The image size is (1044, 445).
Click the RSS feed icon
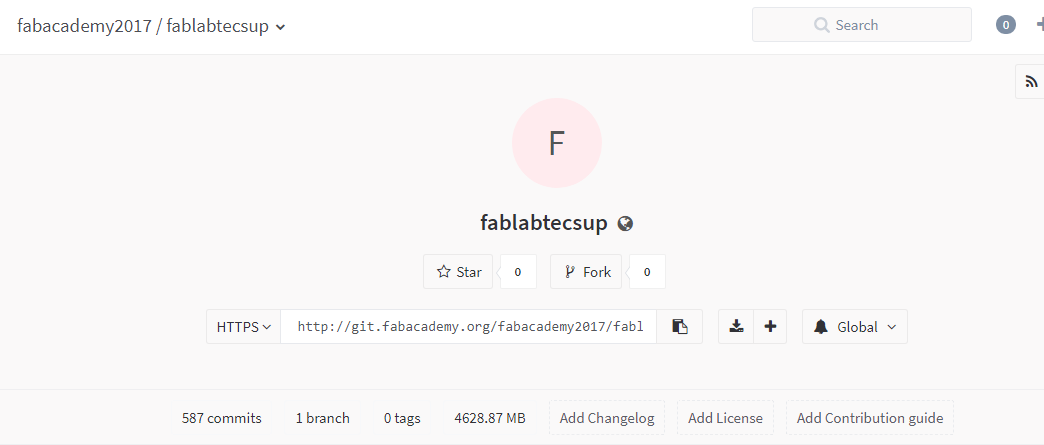[x=1031, y=82]
